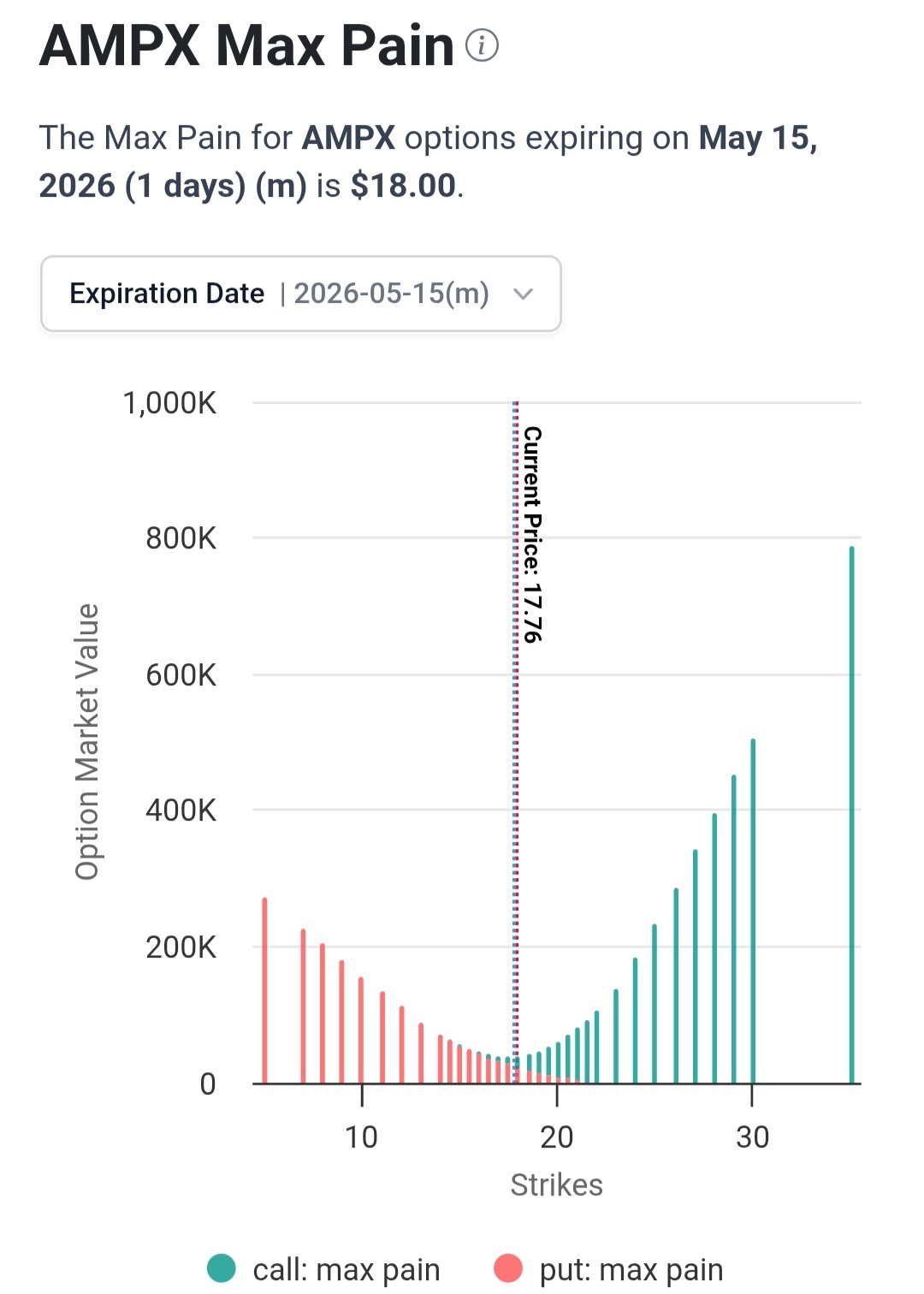Click the teal call bar at strike 30
Image resolution: width=924 pixels, height=1294 pixels.
pos(753,911)
